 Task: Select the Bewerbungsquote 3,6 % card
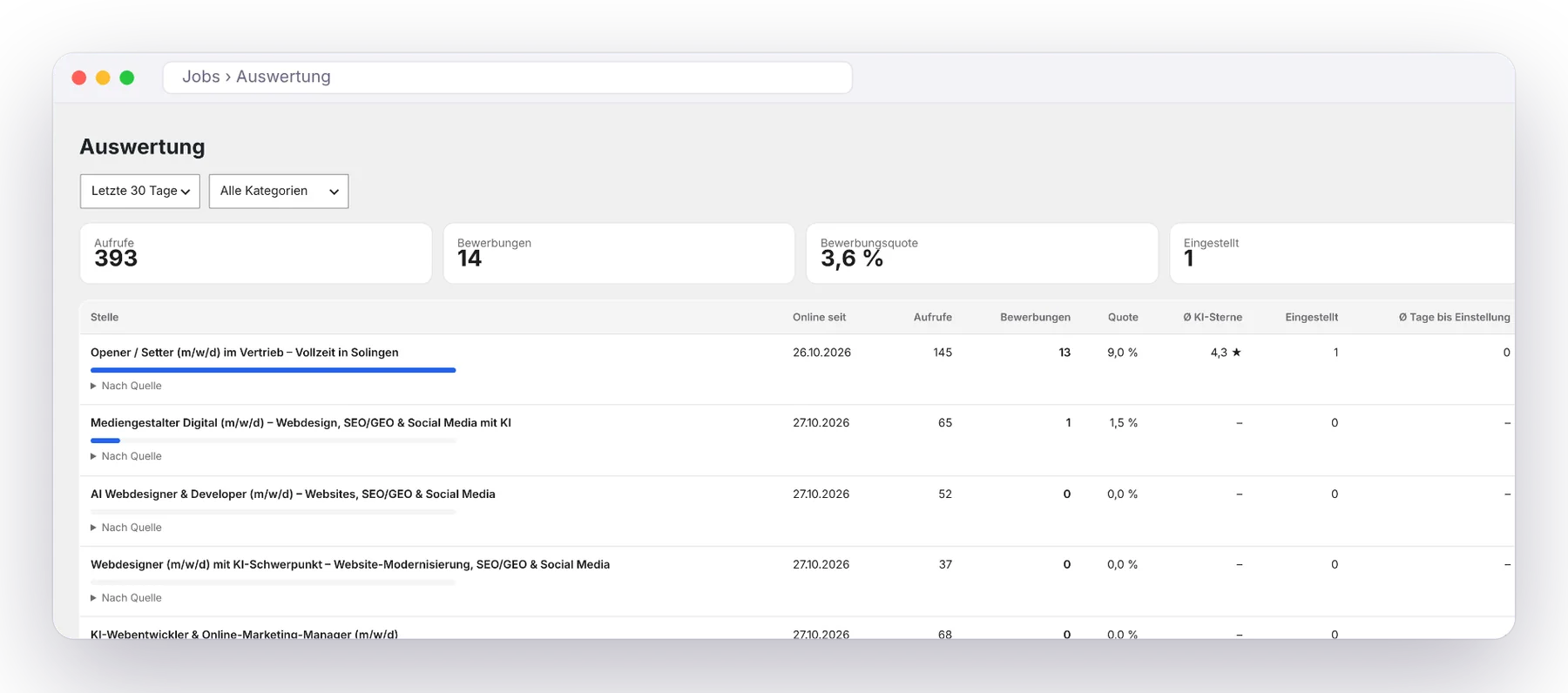click(x=982, y=253)
